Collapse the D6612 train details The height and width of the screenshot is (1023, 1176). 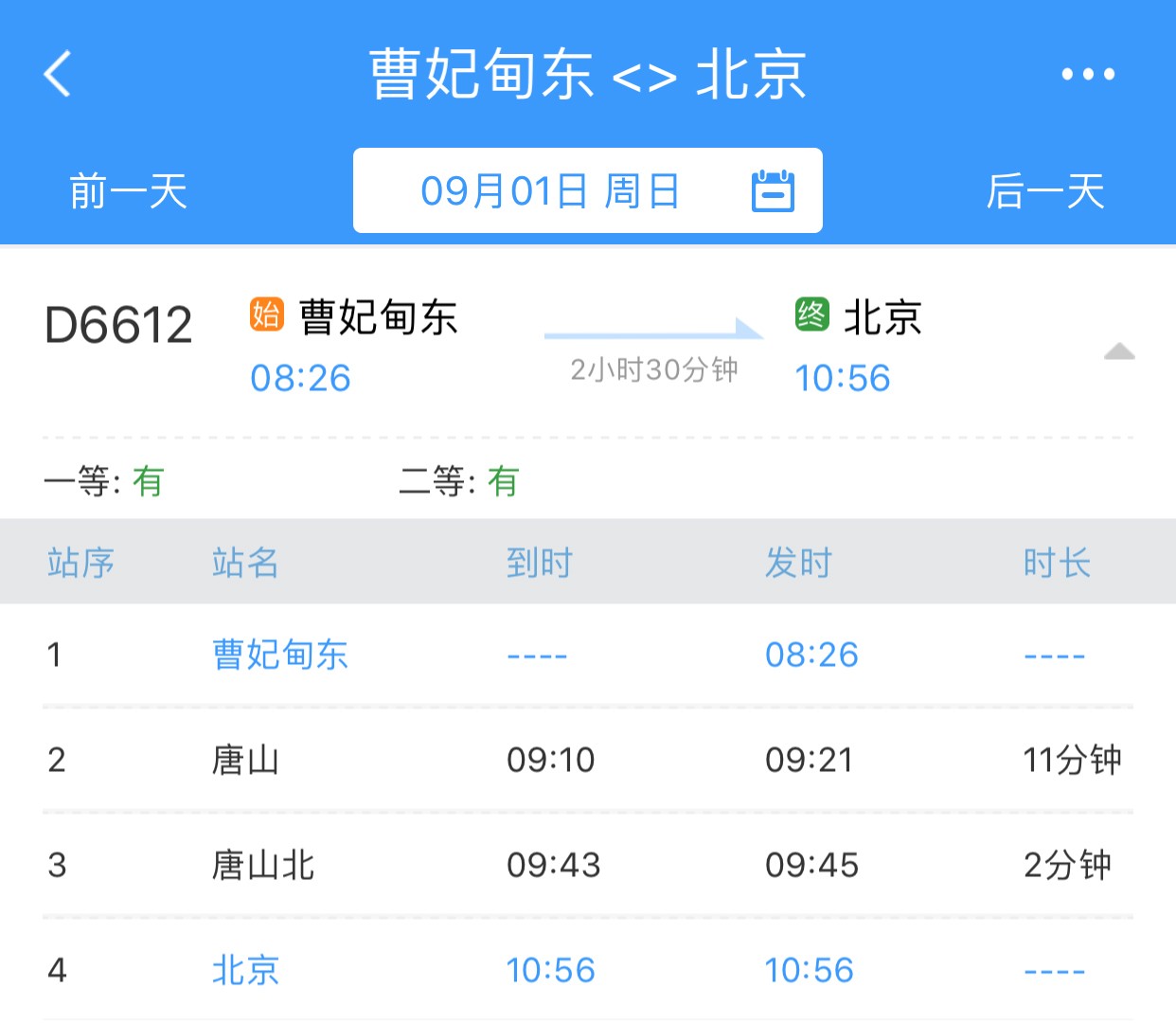point(1118,352)
